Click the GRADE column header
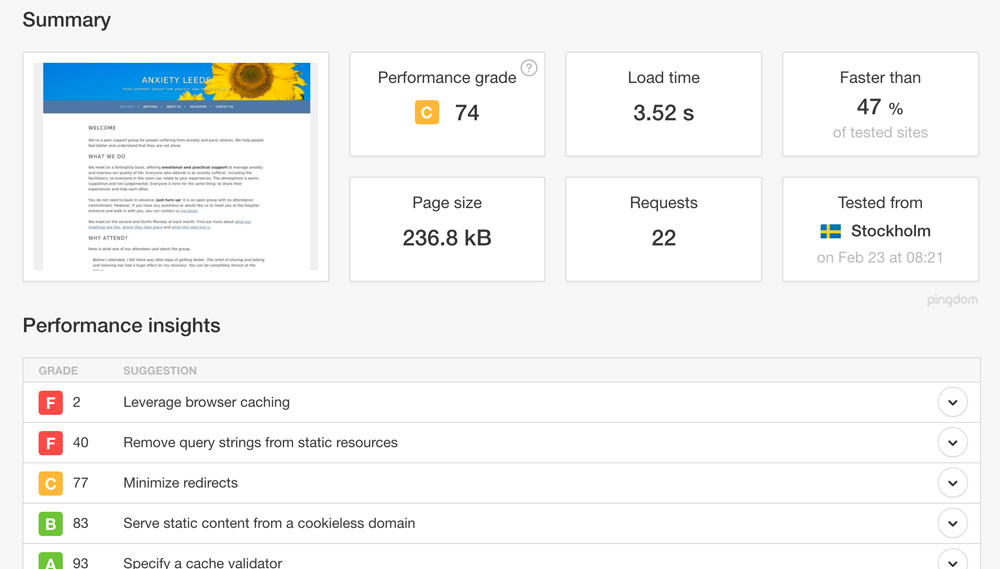Viewport: 1000px width, 569px height. (58, 371)
